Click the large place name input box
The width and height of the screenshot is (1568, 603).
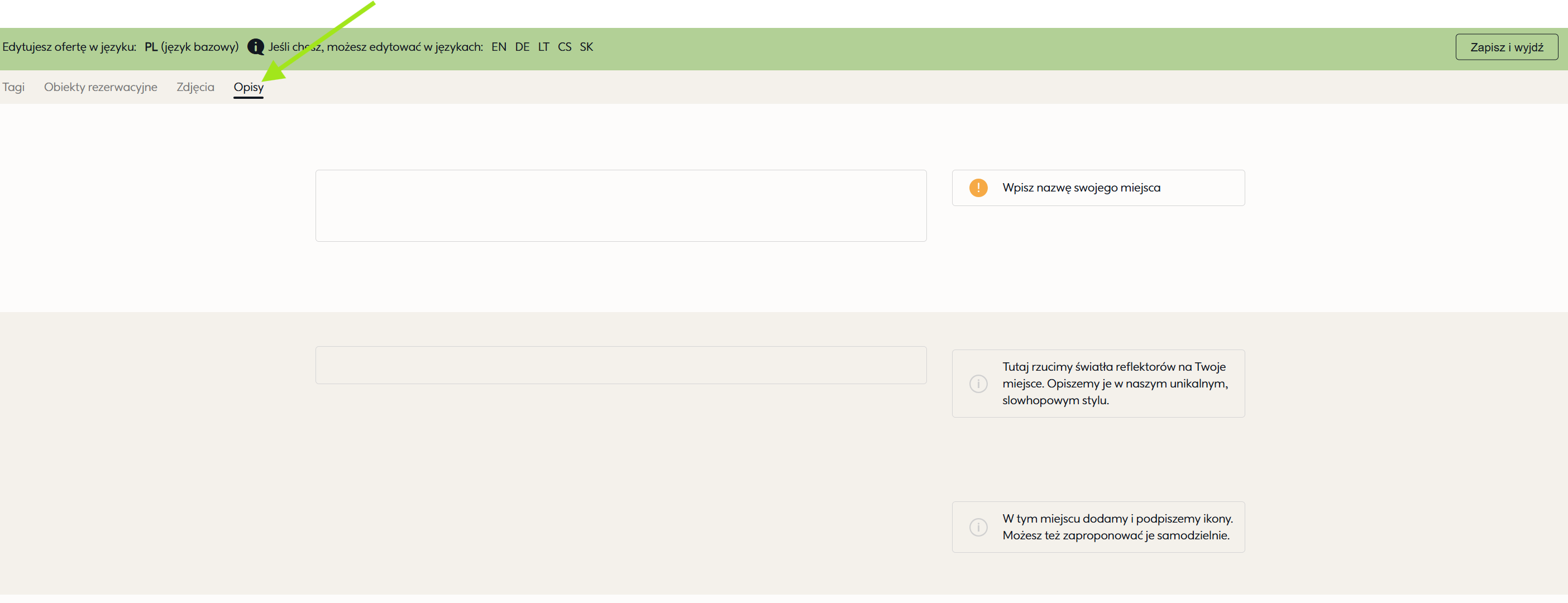pyautogui.click(x=620, y=205)
